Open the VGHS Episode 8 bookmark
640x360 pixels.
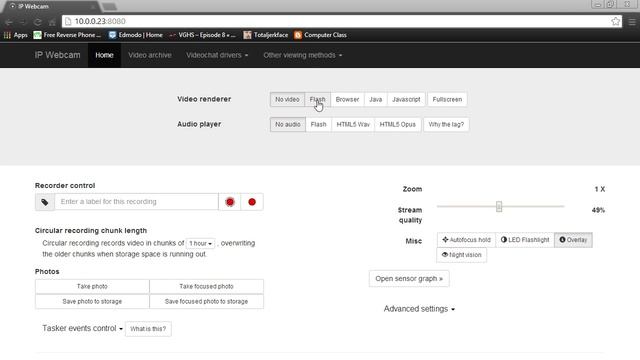pos(202,35)
